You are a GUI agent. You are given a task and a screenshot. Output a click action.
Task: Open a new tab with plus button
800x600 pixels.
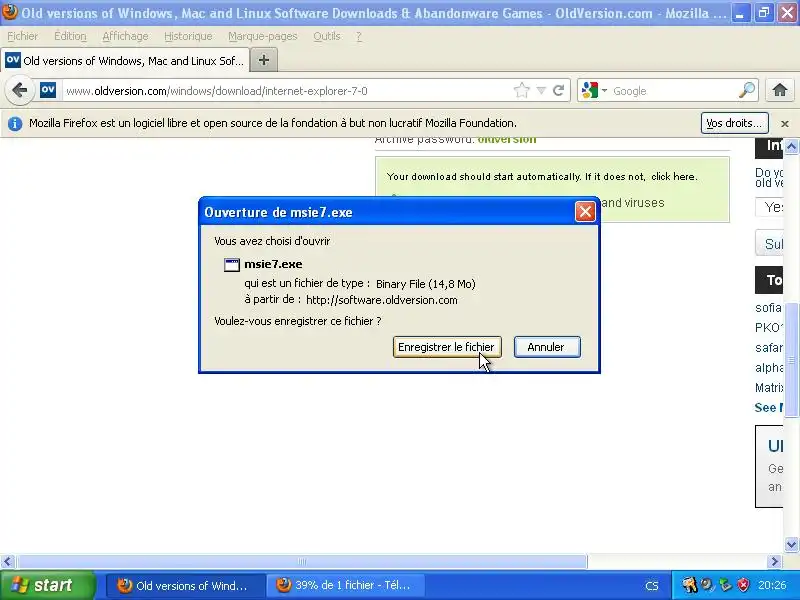tap(264, 60)
